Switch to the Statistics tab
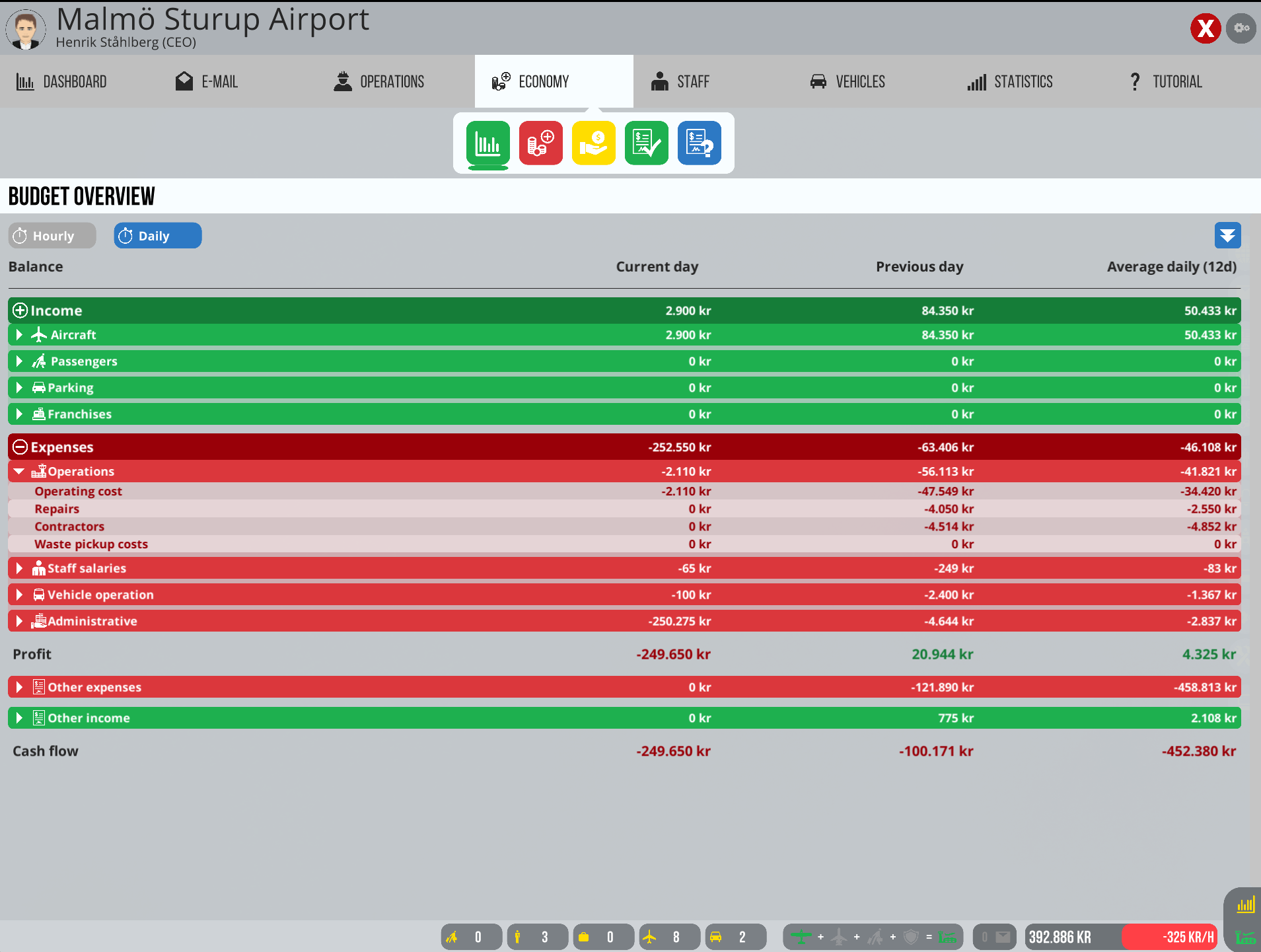This screenshot has width=1261, height=952. [x=1010, y=82]
